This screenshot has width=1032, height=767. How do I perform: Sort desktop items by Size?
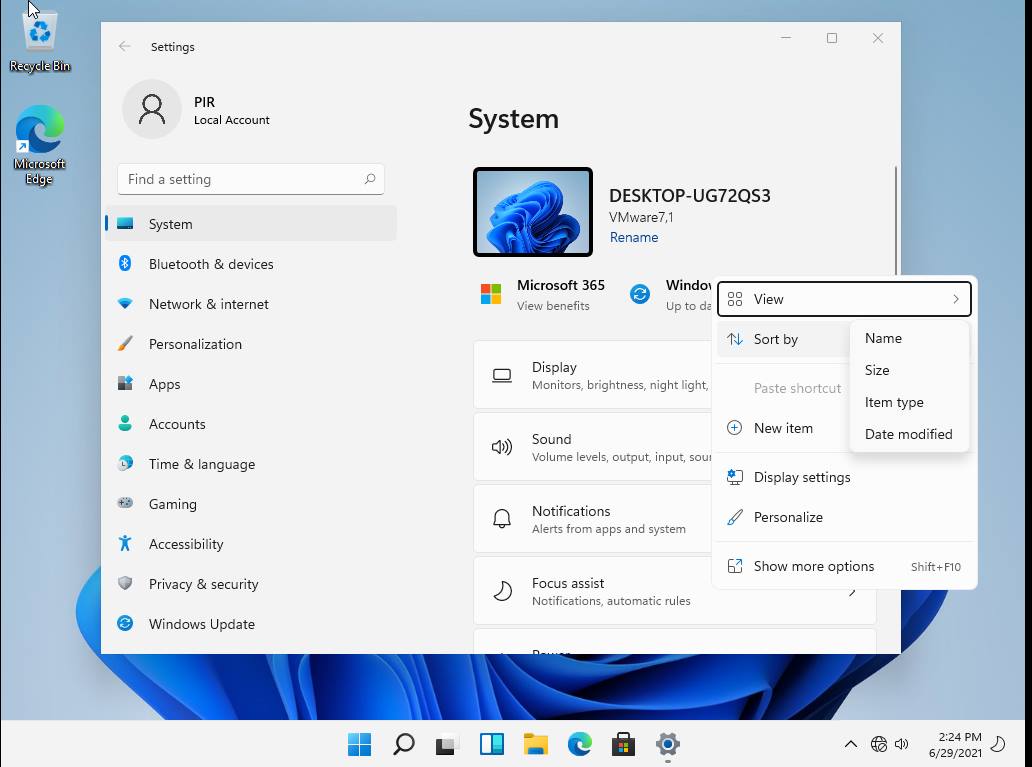click(910, 370)
